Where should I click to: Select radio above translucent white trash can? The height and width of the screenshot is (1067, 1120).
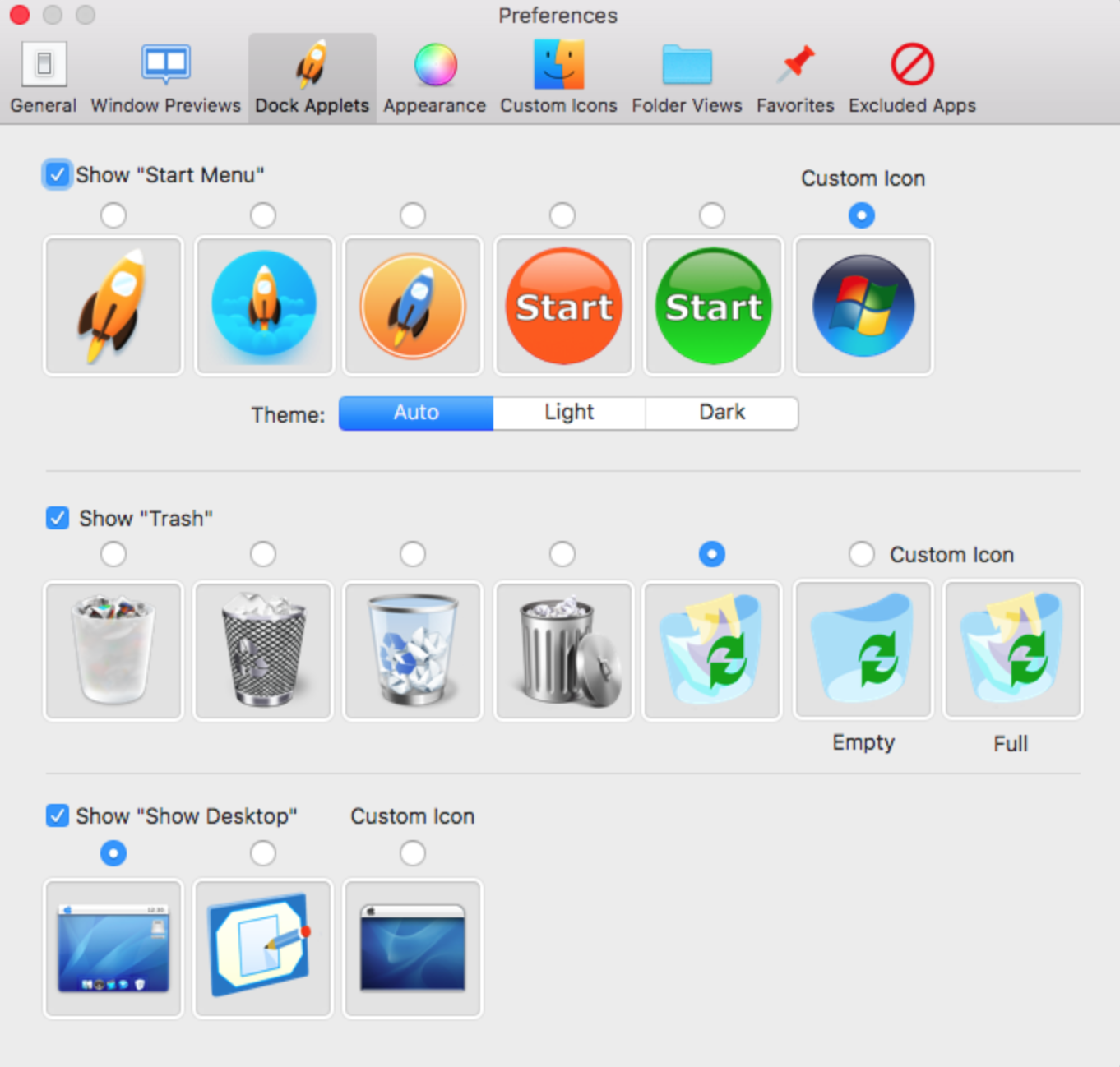(113, 554)
